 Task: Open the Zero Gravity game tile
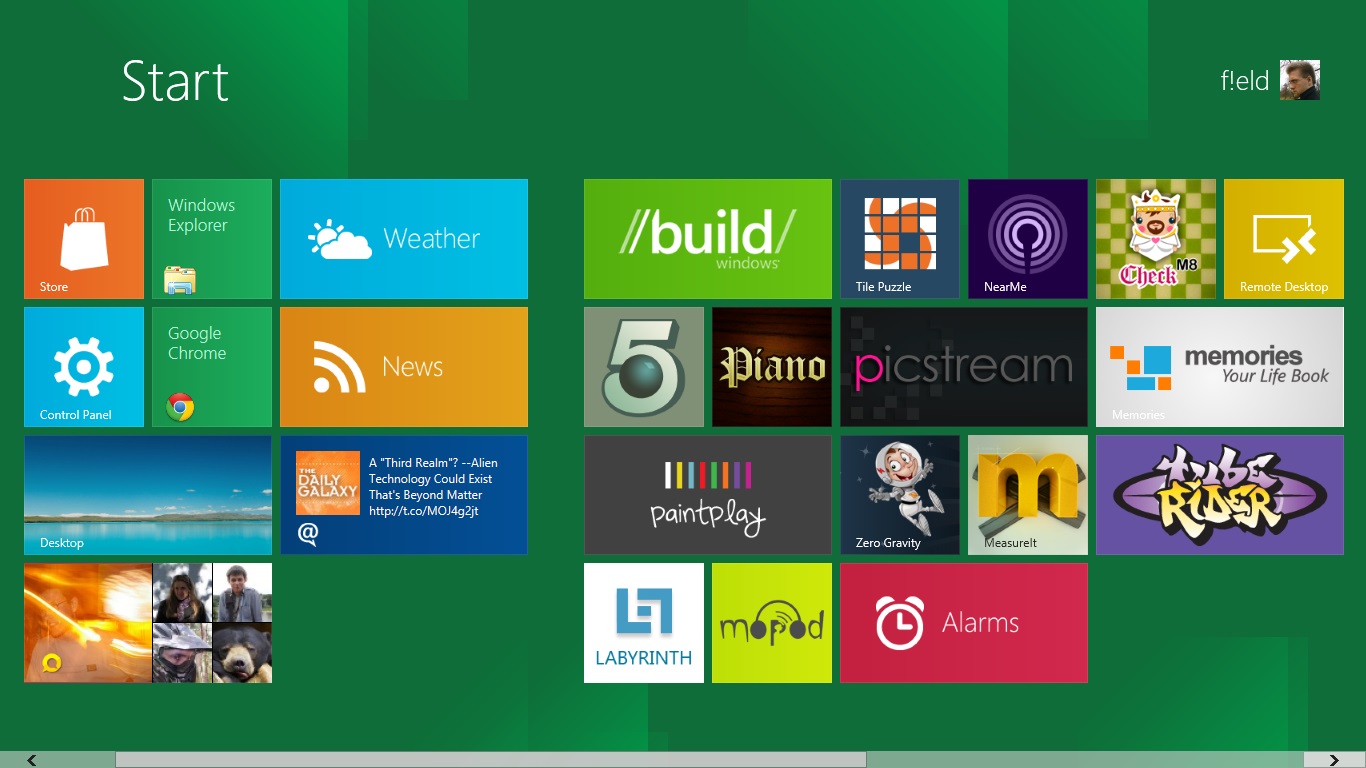tap(900, 495)
